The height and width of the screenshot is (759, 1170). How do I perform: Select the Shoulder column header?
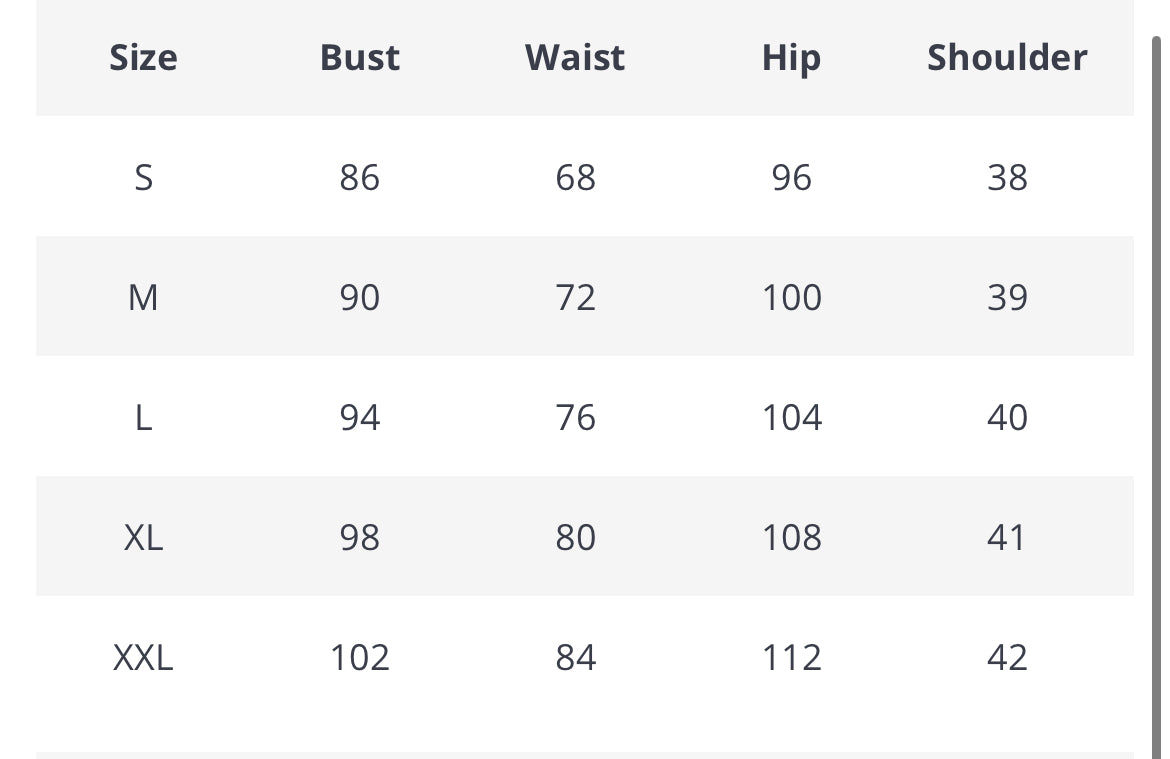(x=1007, y=57)
